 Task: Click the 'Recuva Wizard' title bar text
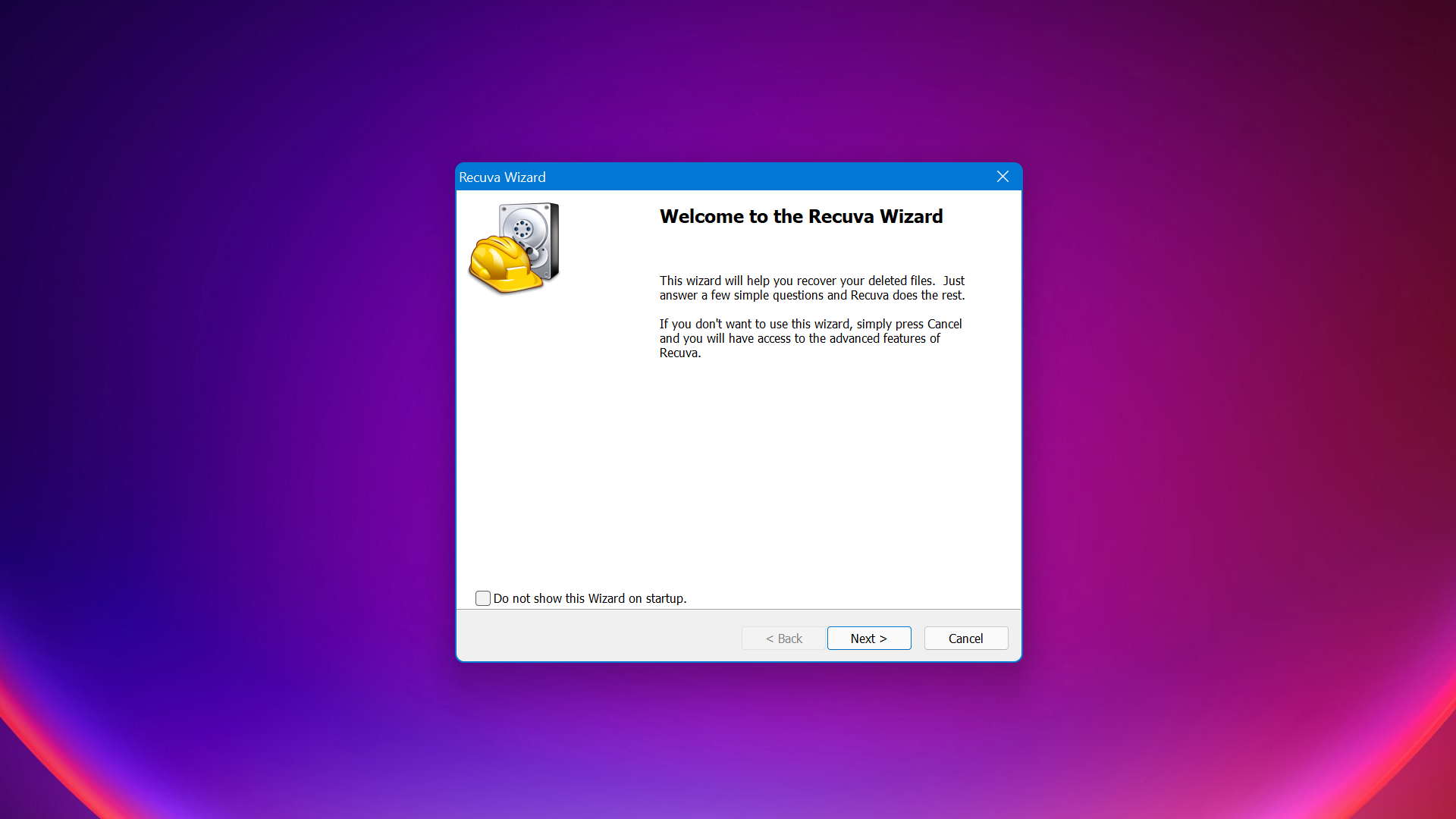(502, 177)
